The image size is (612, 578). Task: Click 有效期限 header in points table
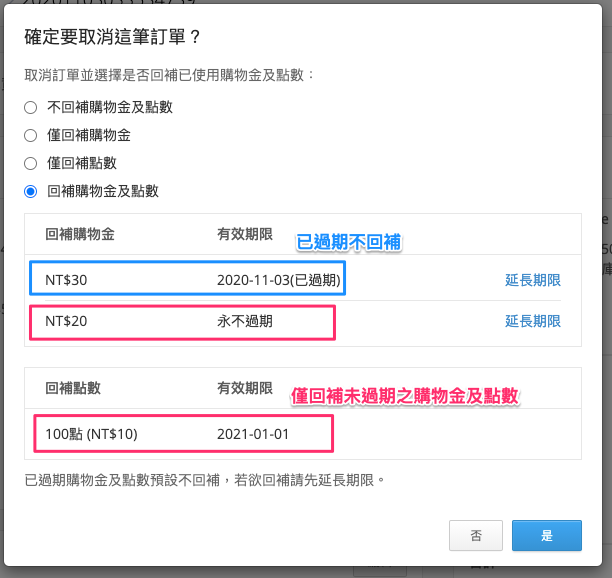click(x=245, y=388)
